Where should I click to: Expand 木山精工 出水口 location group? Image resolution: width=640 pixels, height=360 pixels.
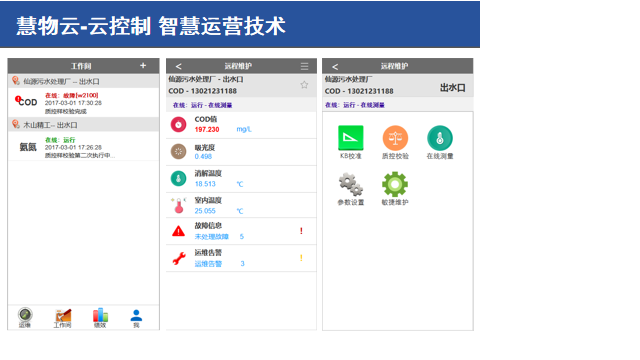[83, 124]
